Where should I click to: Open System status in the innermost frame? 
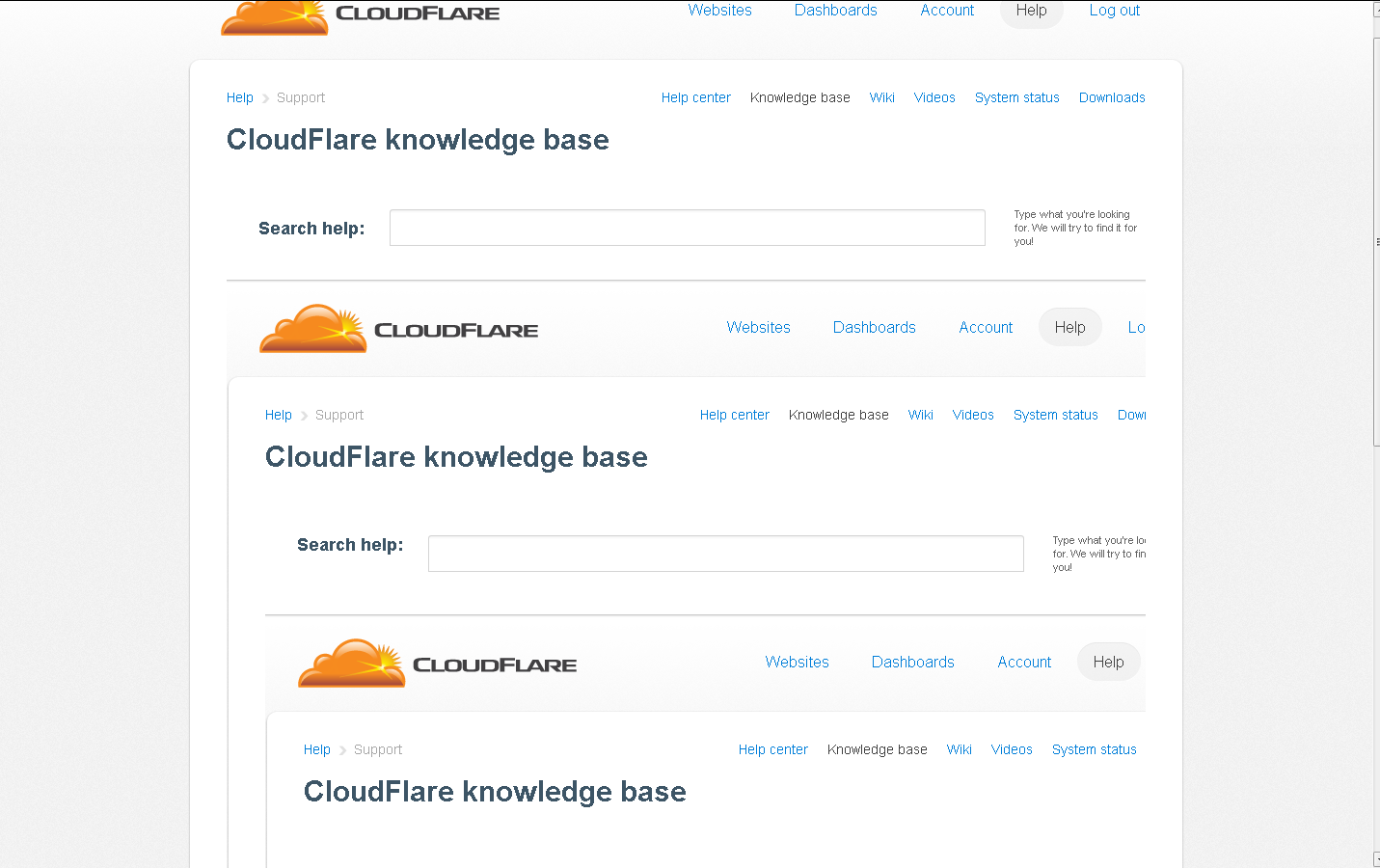pos(1095,749)
